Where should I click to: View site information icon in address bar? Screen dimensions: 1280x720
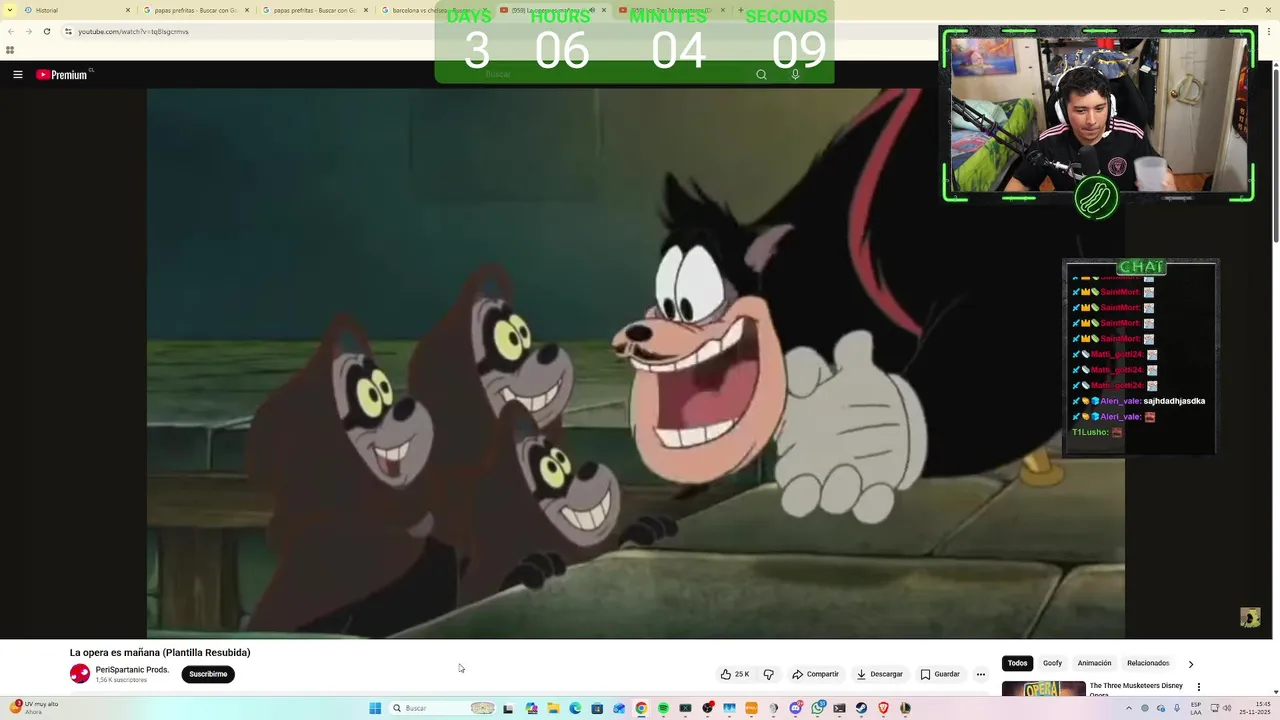tap(68, 31)
